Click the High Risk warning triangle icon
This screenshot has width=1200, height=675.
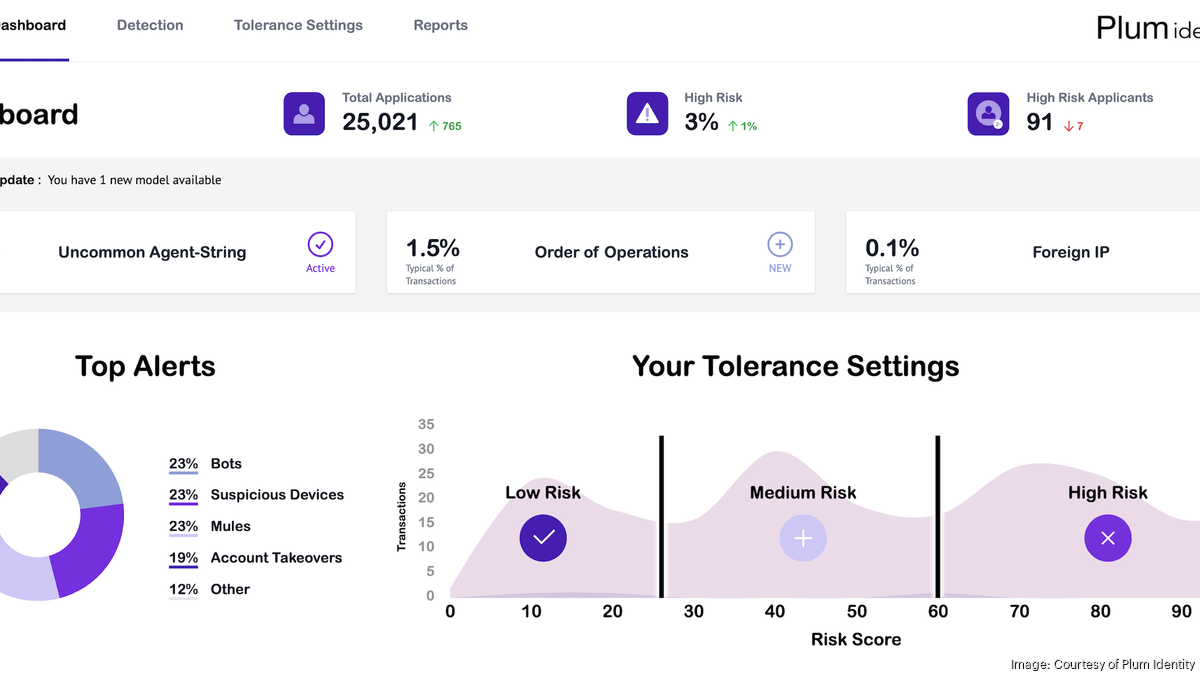coord(647,114)
